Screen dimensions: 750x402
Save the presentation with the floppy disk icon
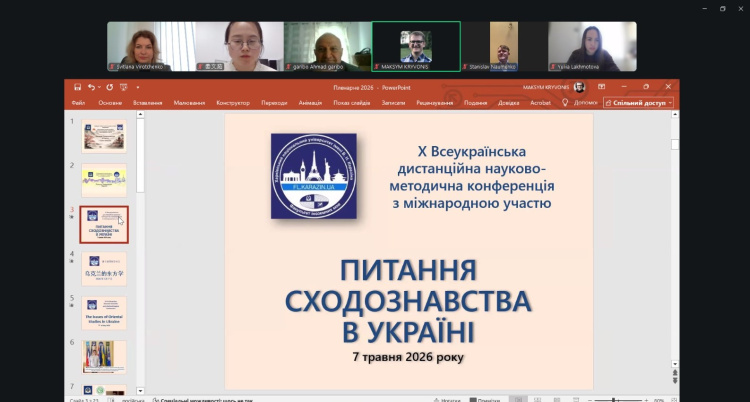(x=77, y=87)
